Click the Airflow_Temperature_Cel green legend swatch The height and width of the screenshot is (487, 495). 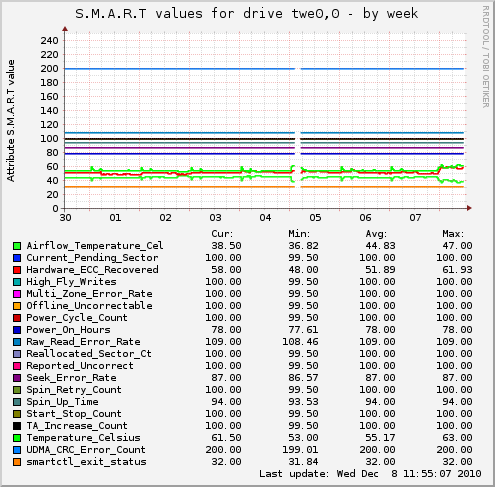[17, 246]
